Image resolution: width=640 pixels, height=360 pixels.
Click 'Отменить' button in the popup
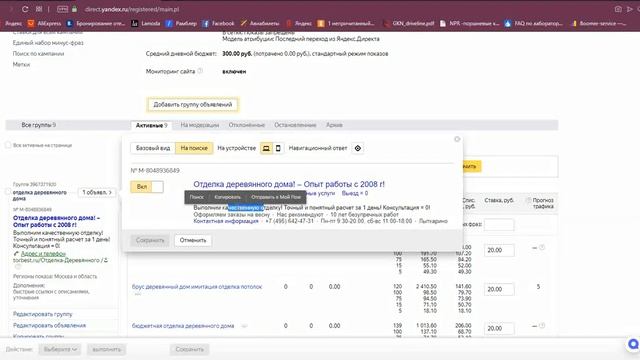point(193,240)
